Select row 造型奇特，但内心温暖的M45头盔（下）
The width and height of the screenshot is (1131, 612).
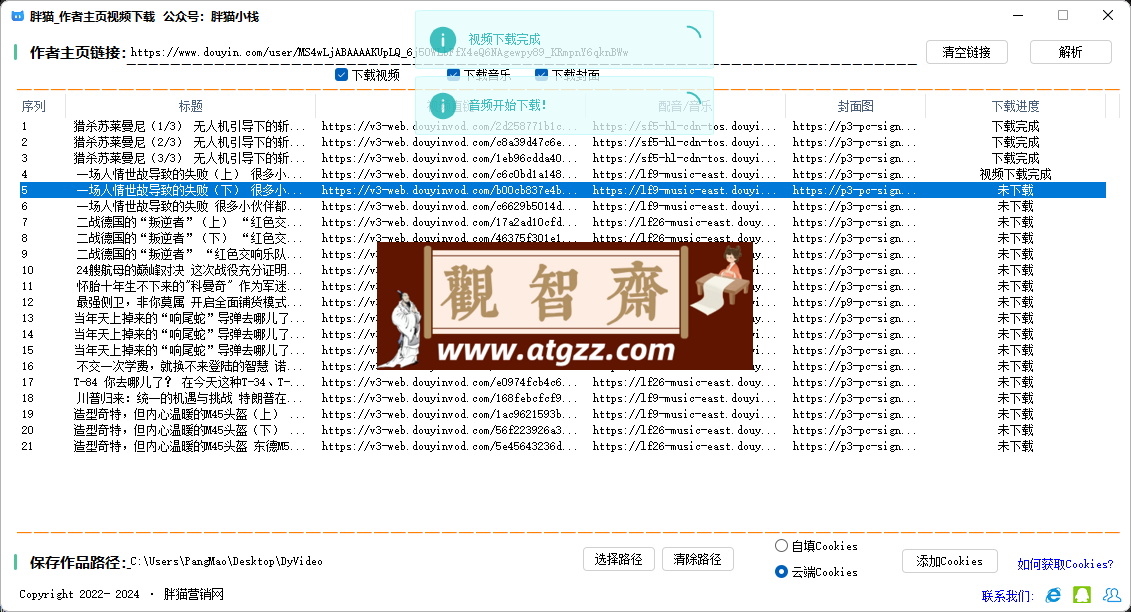click(x=563, y=430)
